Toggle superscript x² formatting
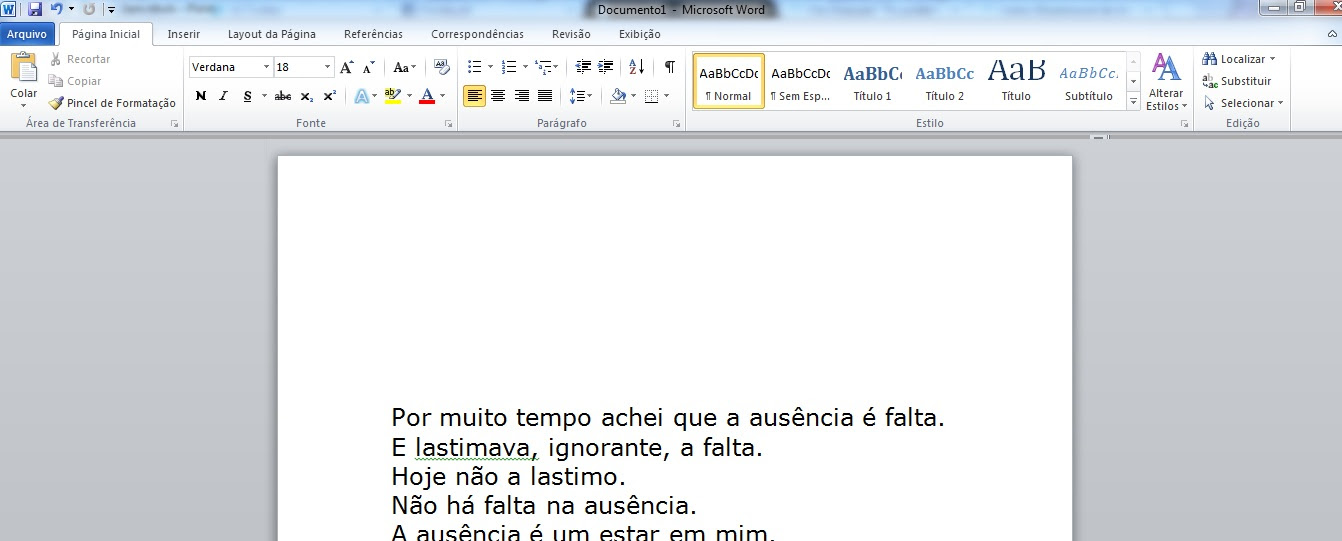 329,96
